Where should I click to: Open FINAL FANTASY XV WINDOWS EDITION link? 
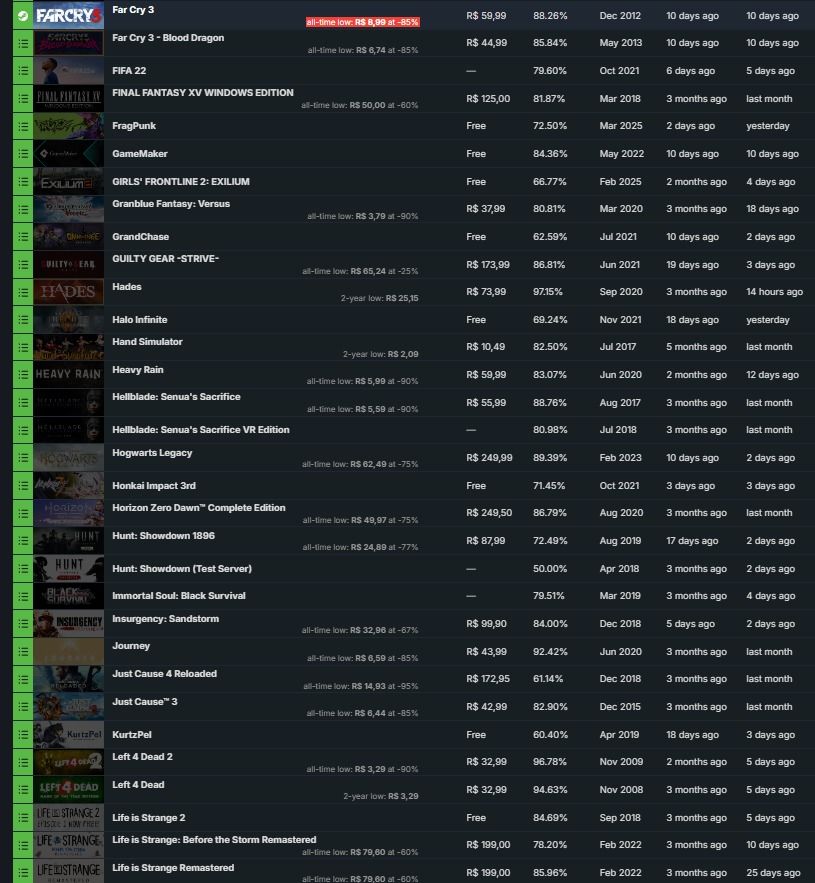[x=203, y=92]
